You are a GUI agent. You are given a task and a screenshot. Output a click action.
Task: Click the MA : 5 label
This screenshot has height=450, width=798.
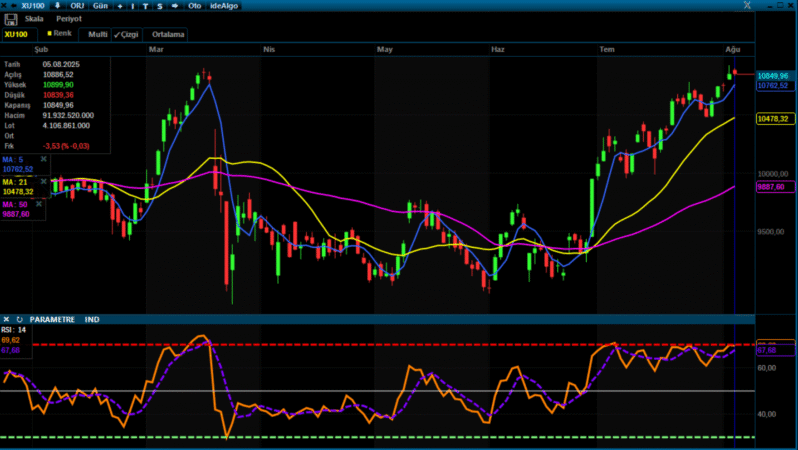click(13, 159)
